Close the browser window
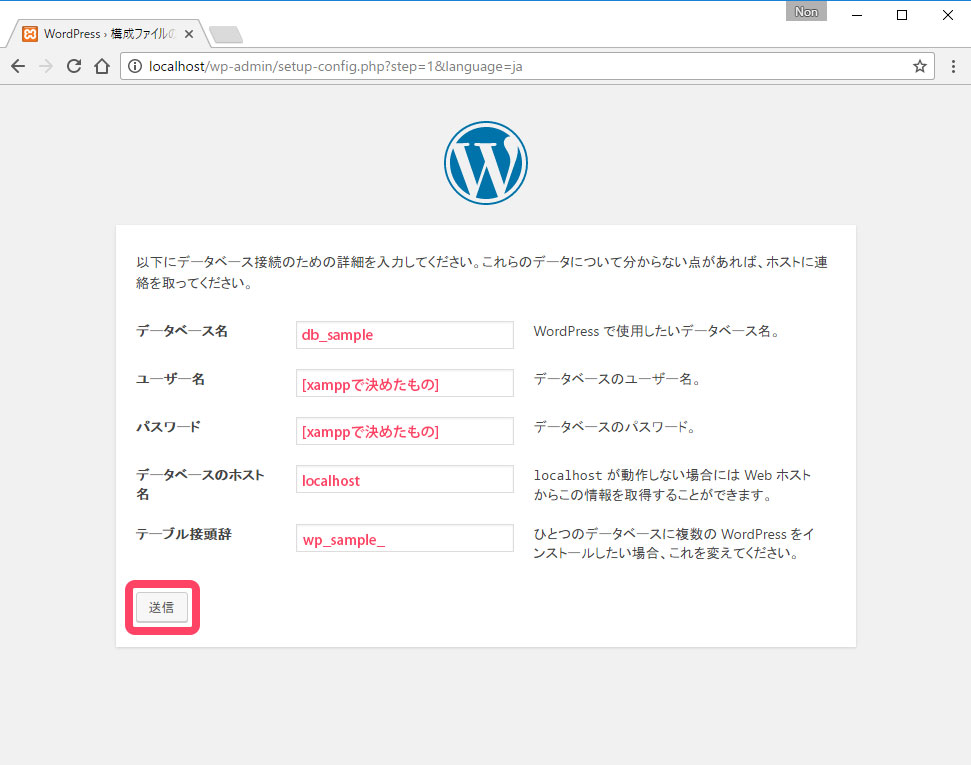Viewport: 971px width, 765px height. pos(947,15)
